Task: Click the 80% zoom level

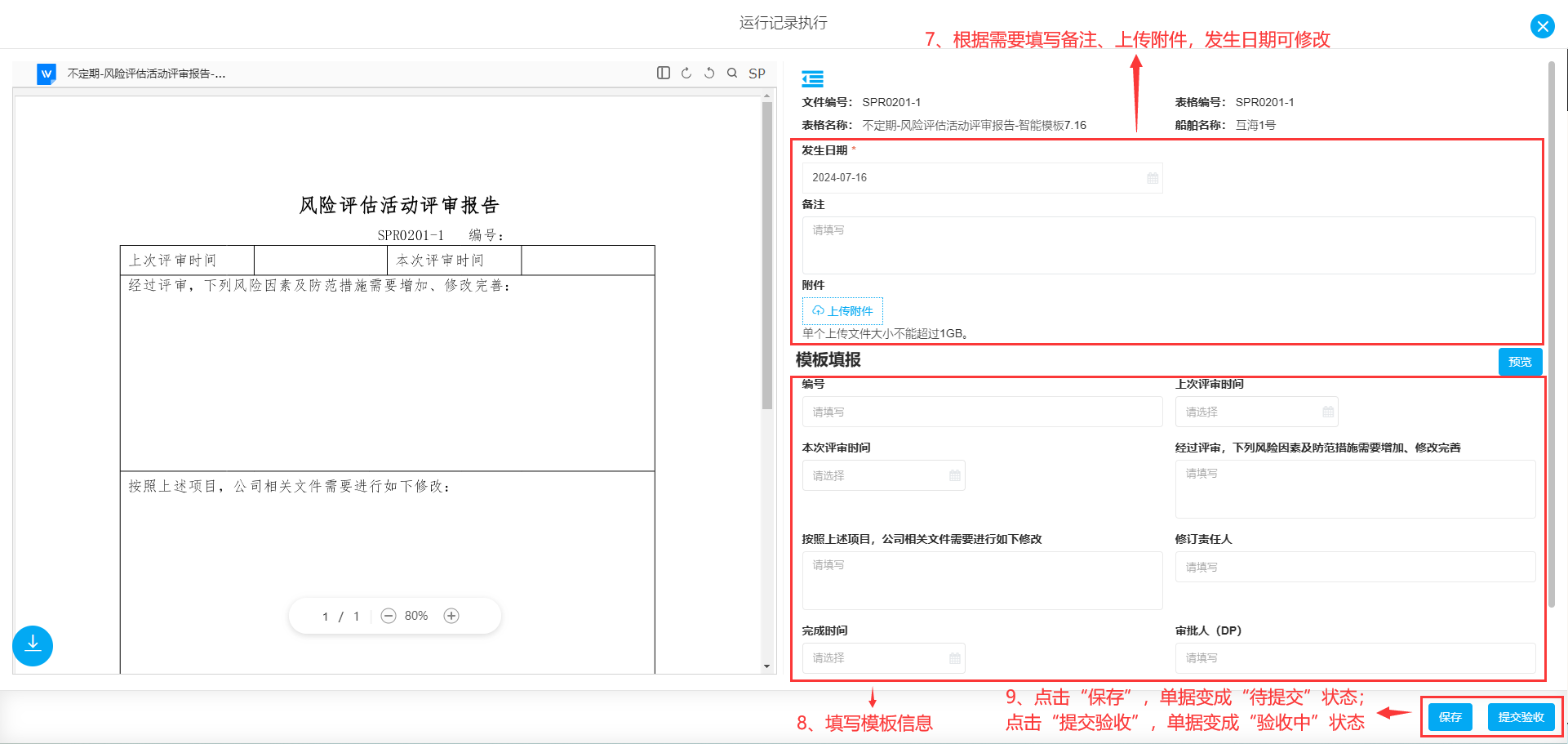Action: tap(416, 616)
